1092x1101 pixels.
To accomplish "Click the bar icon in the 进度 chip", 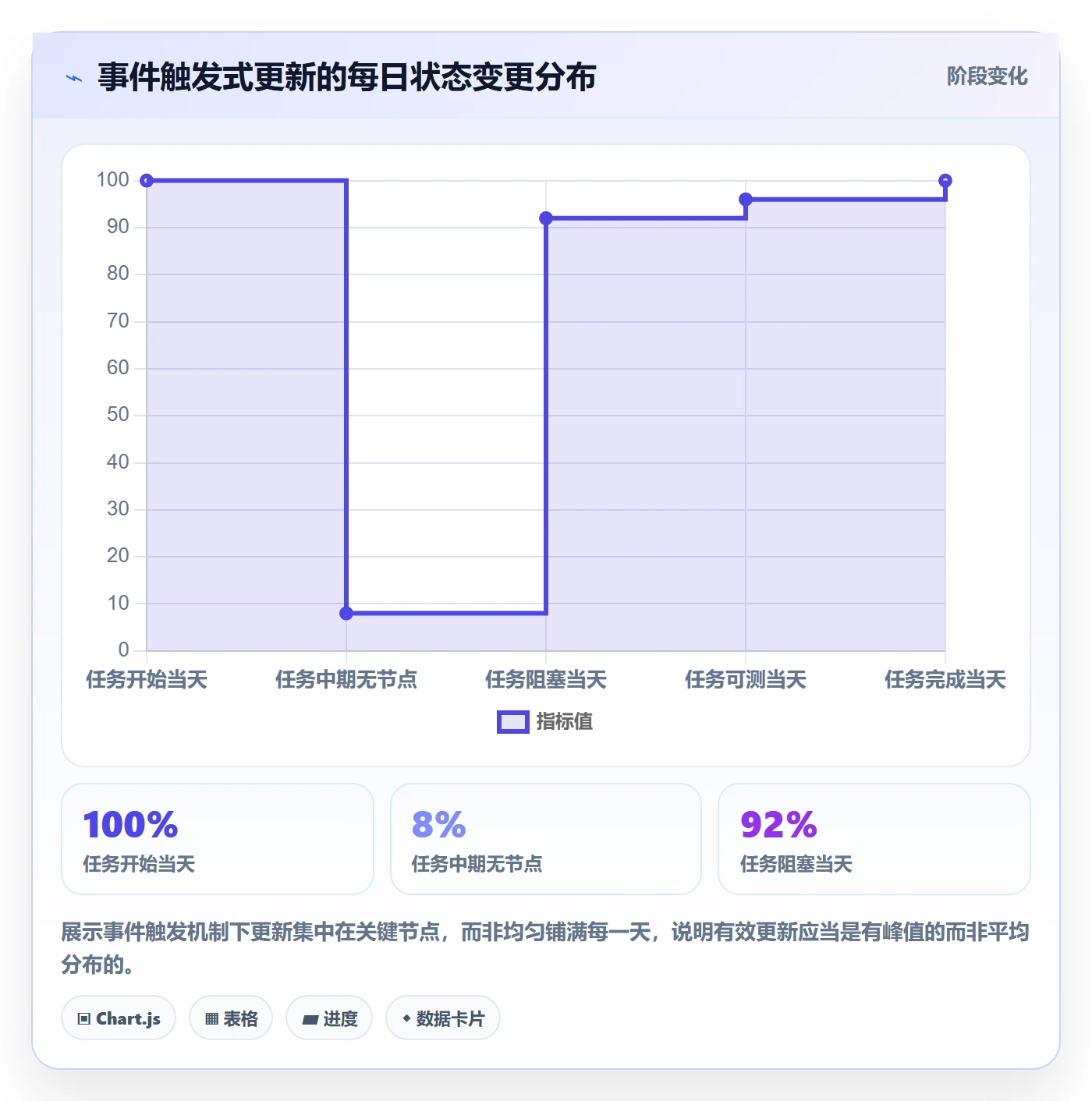I will 310,1019.
